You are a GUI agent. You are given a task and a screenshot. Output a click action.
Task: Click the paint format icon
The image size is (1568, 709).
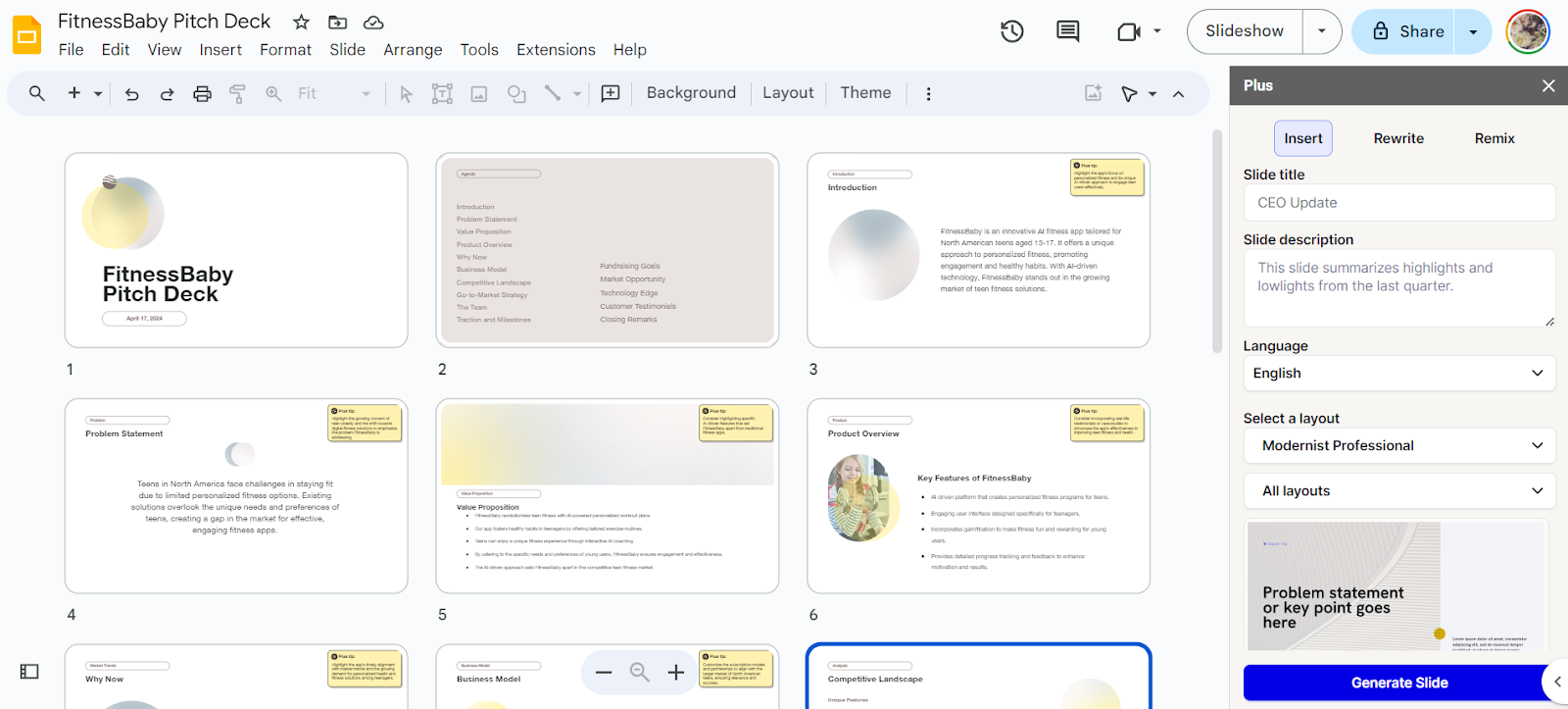point(237,94)
